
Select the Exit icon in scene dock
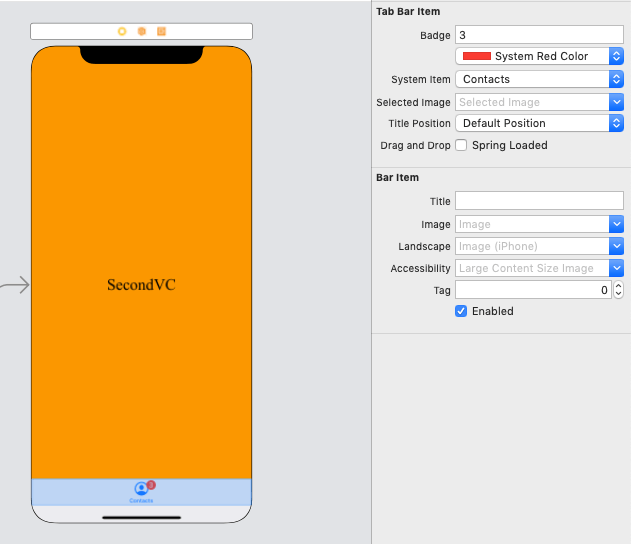pyautogui.click(x=161, y=31)
